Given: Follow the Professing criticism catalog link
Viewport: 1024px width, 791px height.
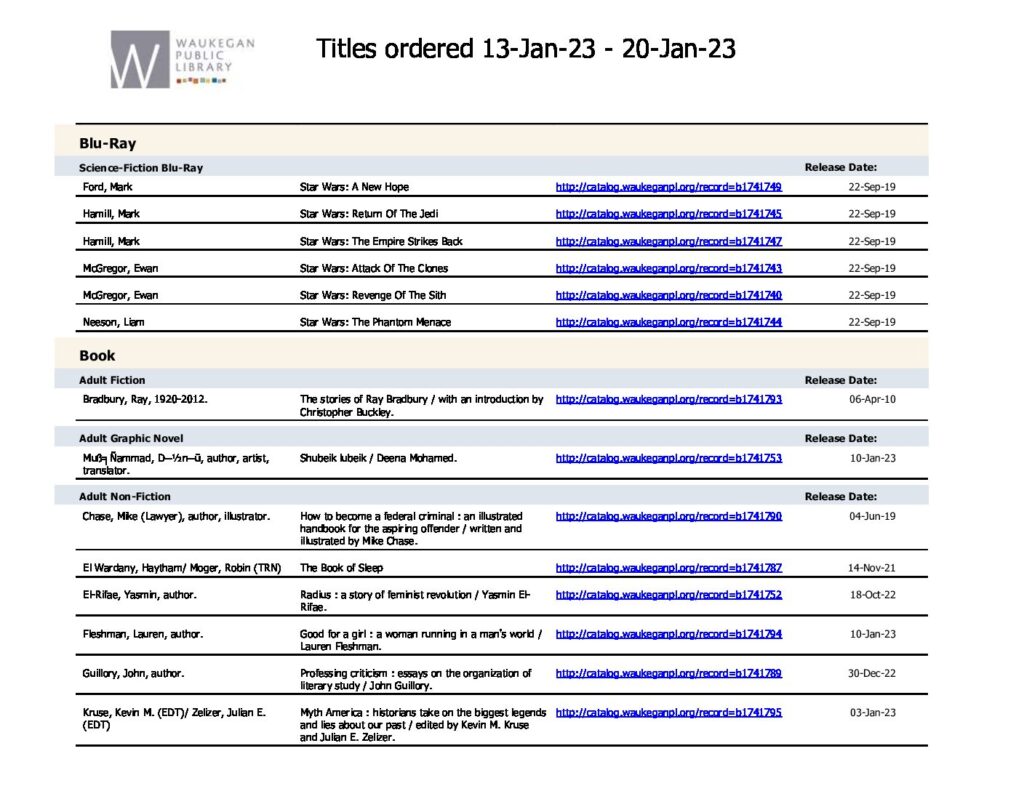Looking at the screenshot, I should point(668,673).
